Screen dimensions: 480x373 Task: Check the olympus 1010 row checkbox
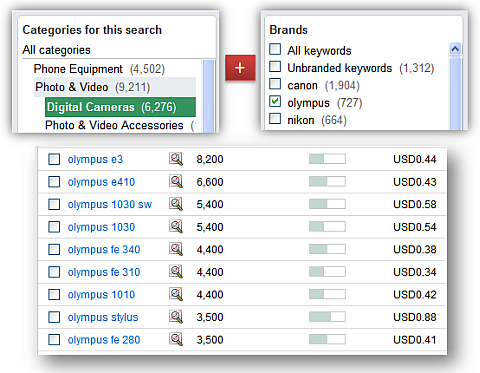54,295
